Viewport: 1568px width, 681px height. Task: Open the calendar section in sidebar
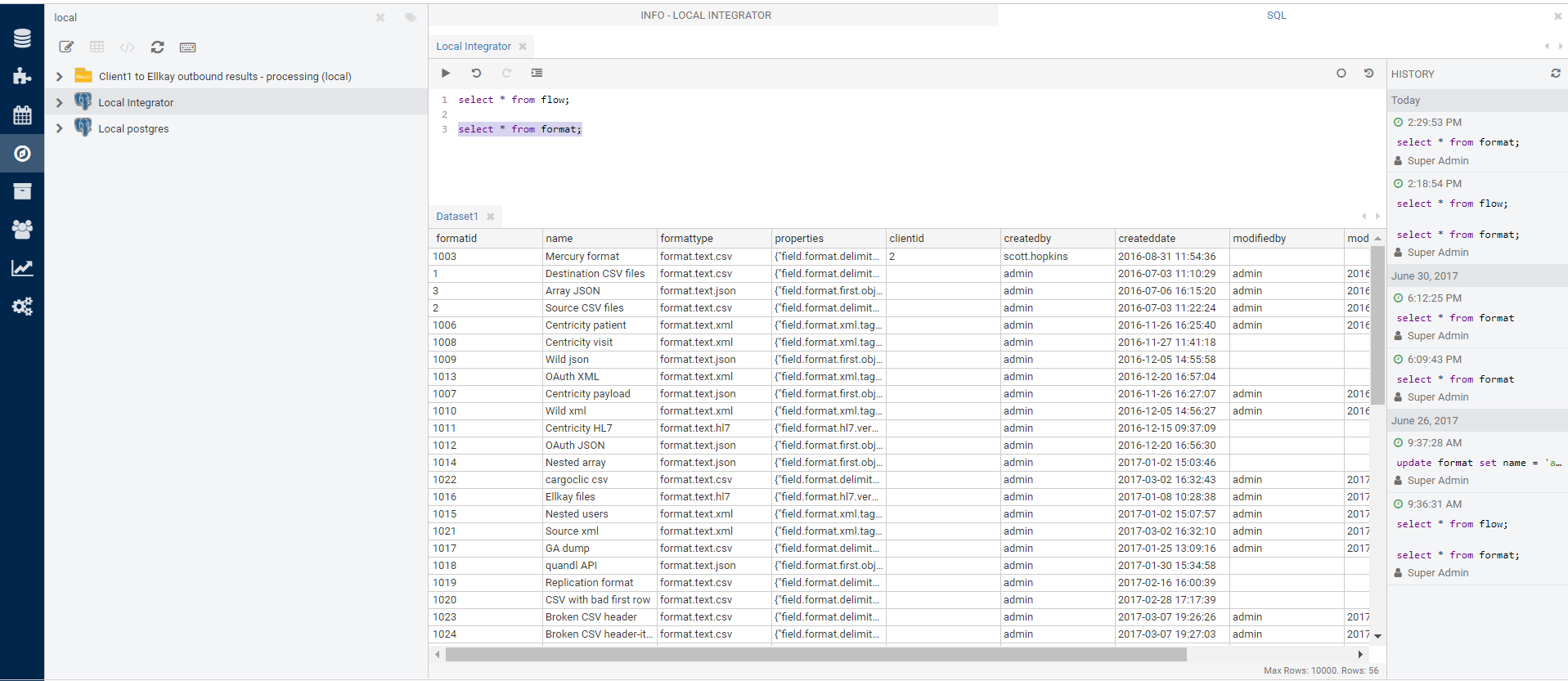pos(22,115)
